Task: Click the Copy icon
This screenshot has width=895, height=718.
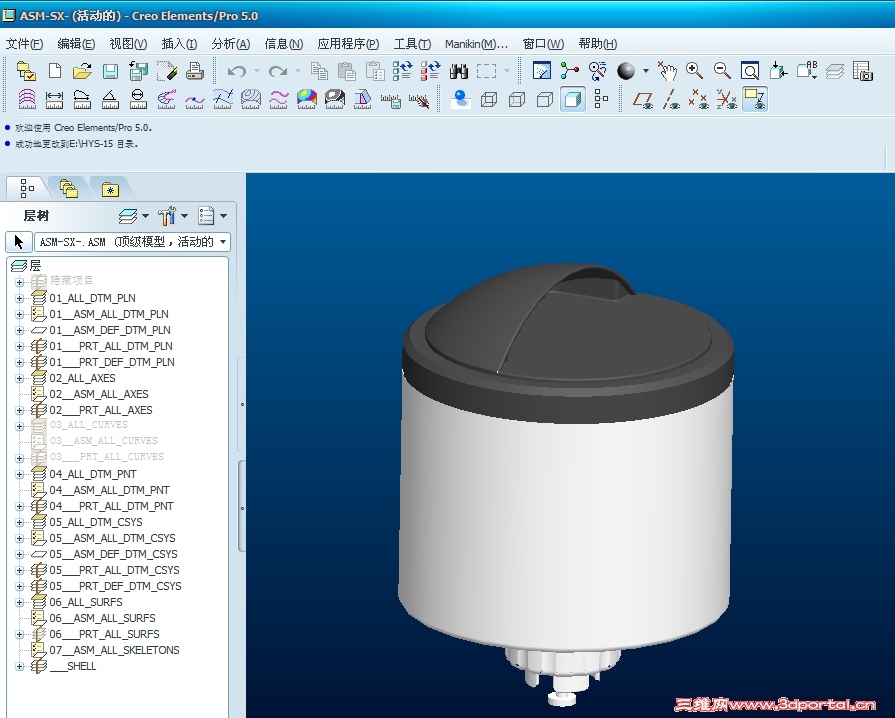Action: pyautogui.click(x=319, y=71)
